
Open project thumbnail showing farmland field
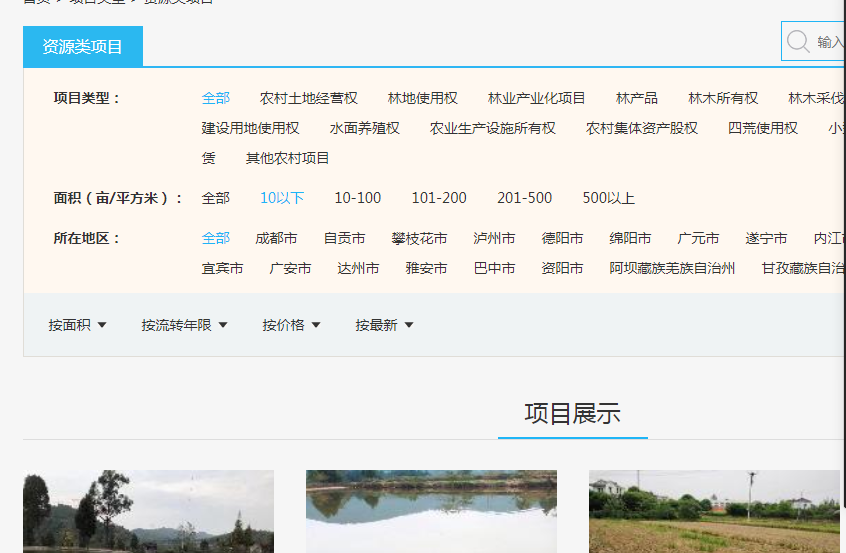[x=714, y=511]
